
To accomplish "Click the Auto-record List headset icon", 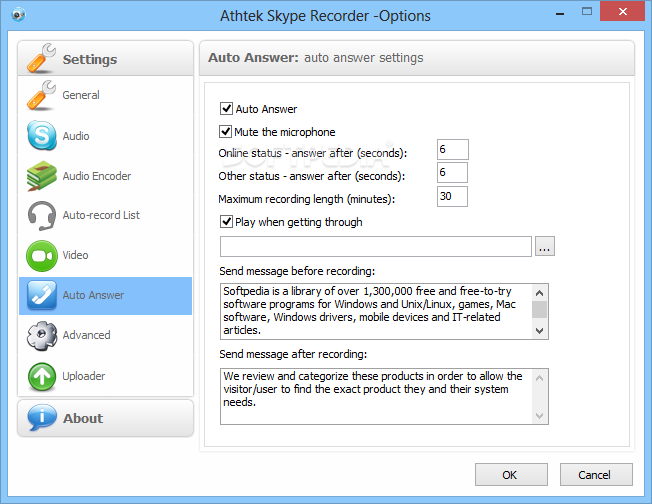I will pos(42,215).
